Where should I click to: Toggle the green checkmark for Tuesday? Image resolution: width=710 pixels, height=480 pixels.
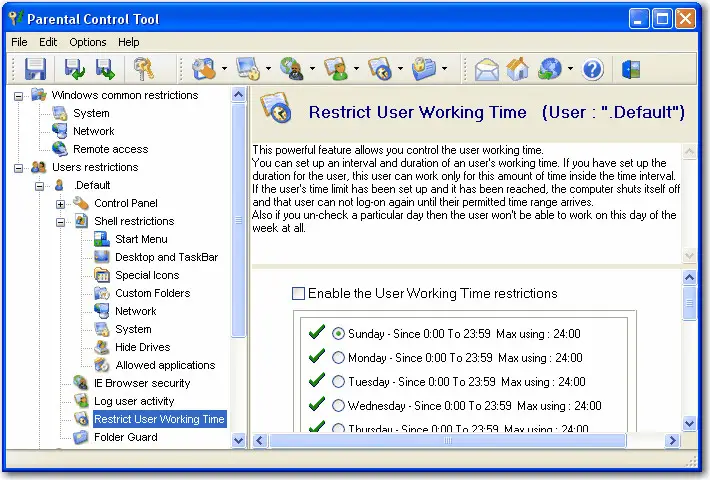click(317, 380)
